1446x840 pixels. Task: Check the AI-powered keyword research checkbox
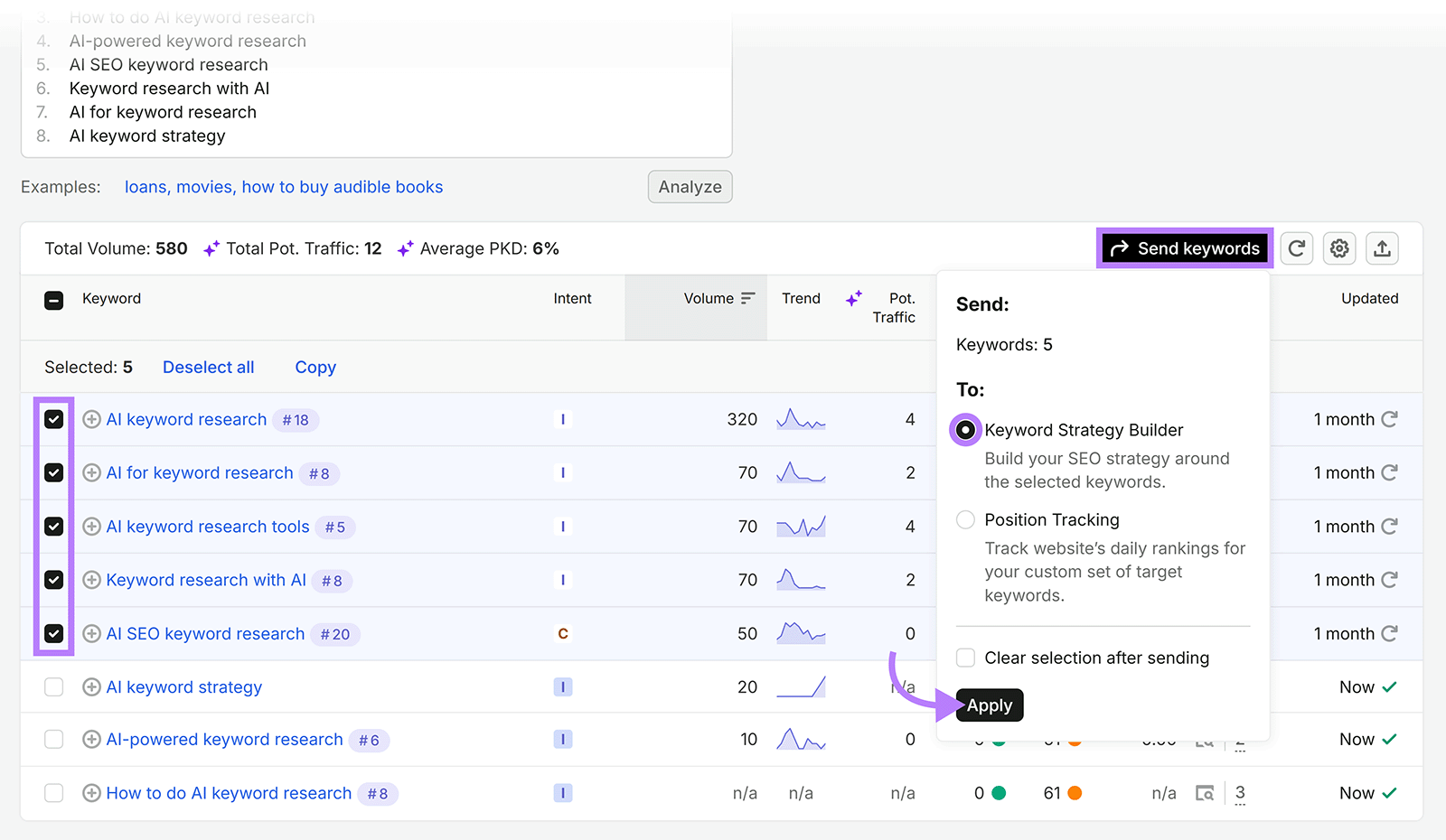54,740
